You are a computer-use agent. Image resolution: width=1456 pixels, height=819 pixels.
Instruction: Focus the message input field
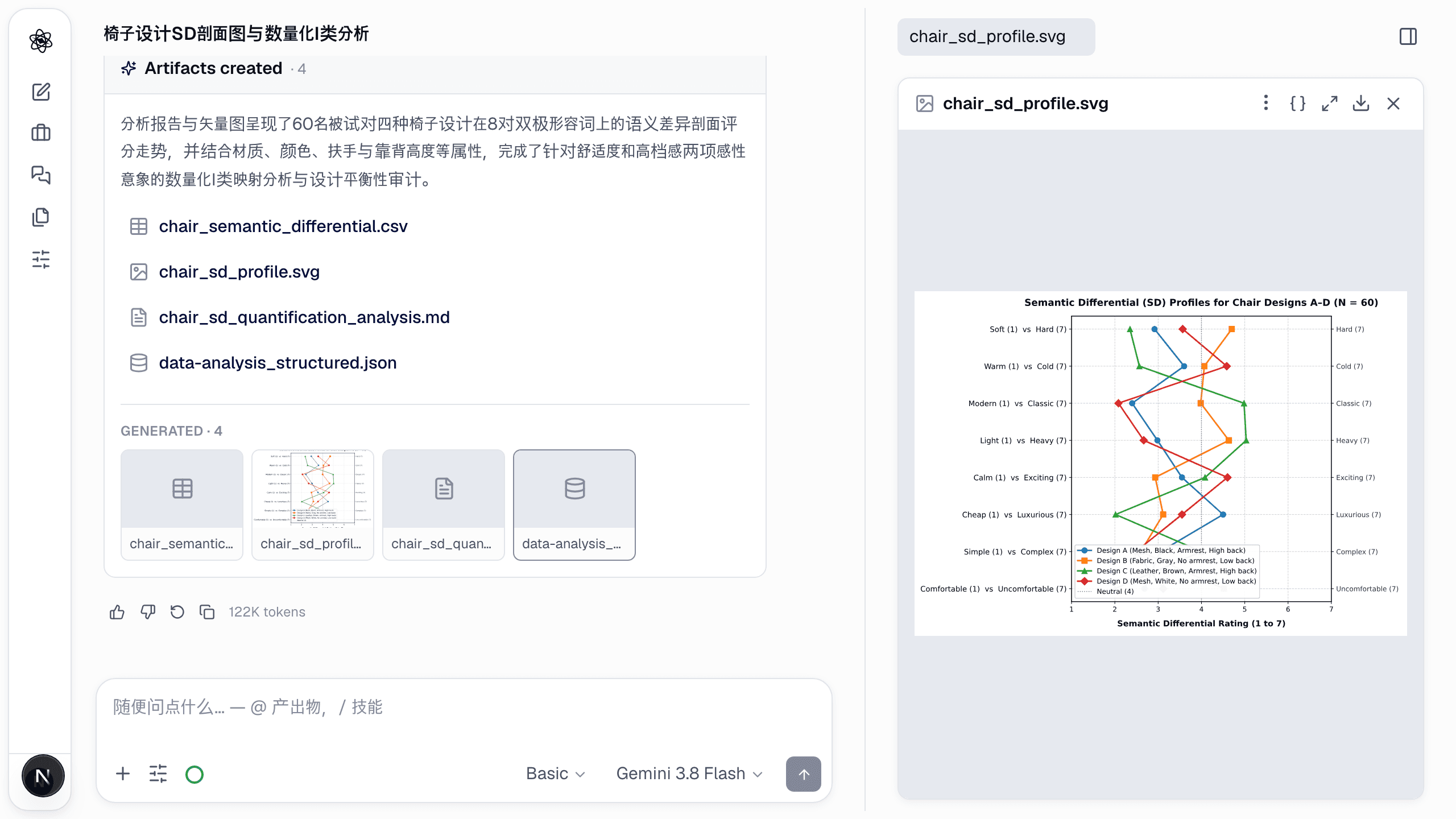tap(464, 708)
